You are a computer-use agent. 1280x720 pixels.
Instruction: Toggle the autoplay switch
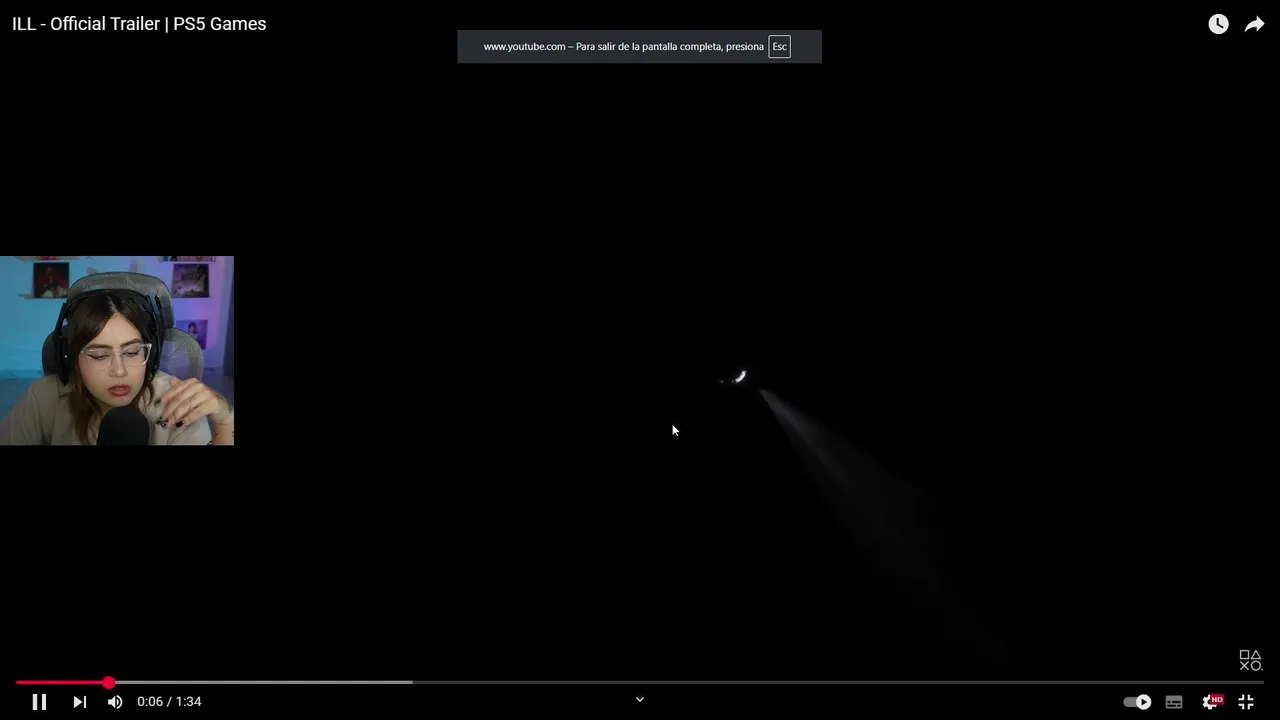tap(1137, 702)
